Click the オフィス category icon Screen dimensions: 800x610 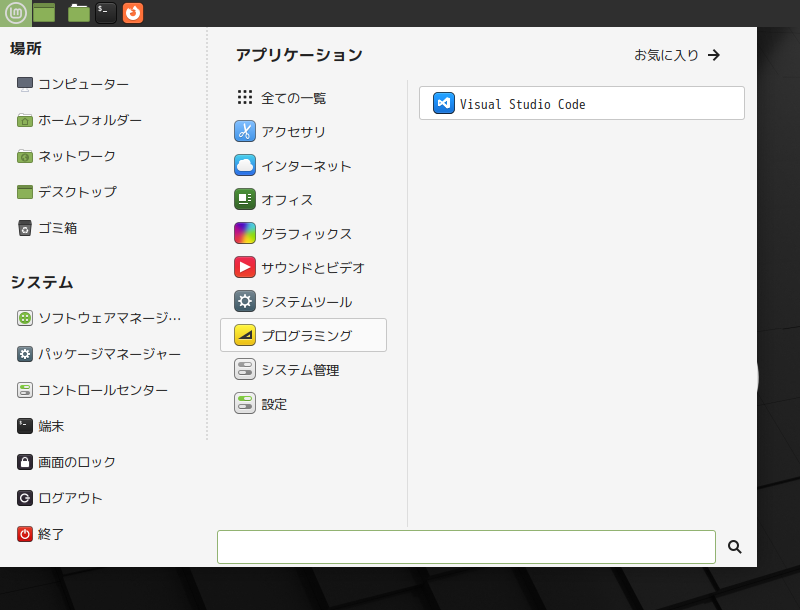[x=245, y=199]
